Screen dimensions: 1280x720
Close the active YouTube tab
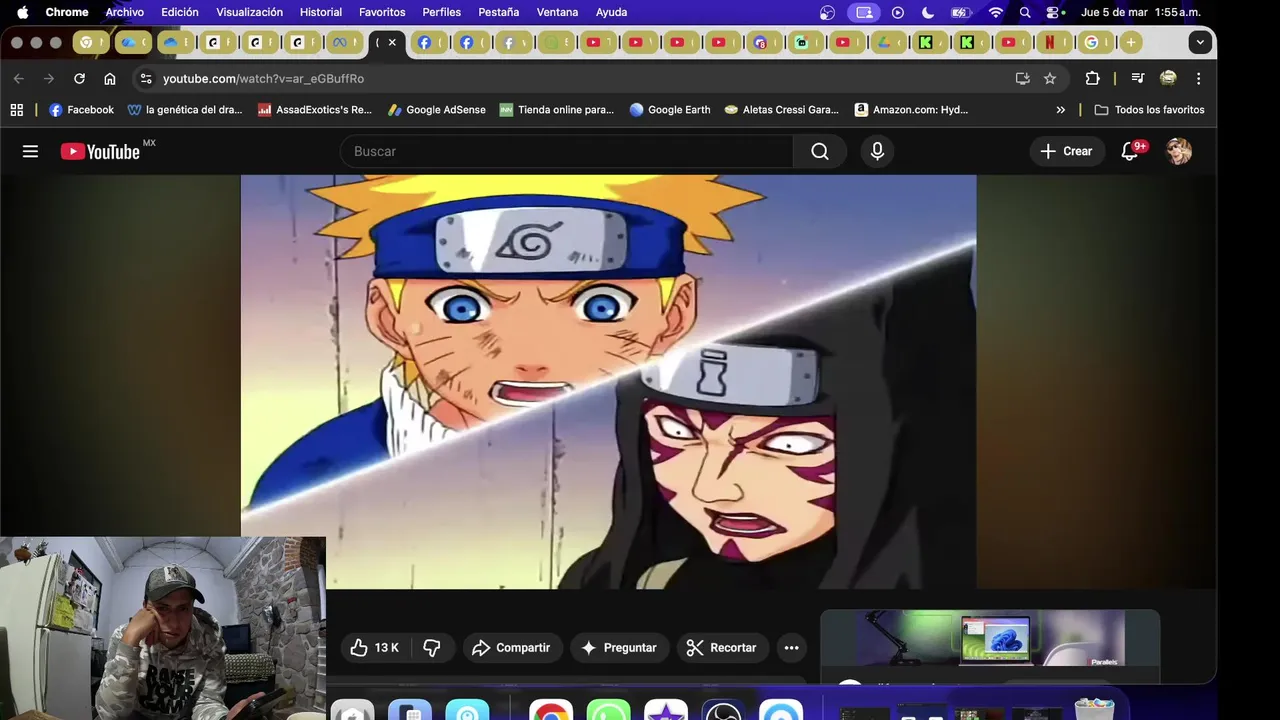tap(392, 42)
